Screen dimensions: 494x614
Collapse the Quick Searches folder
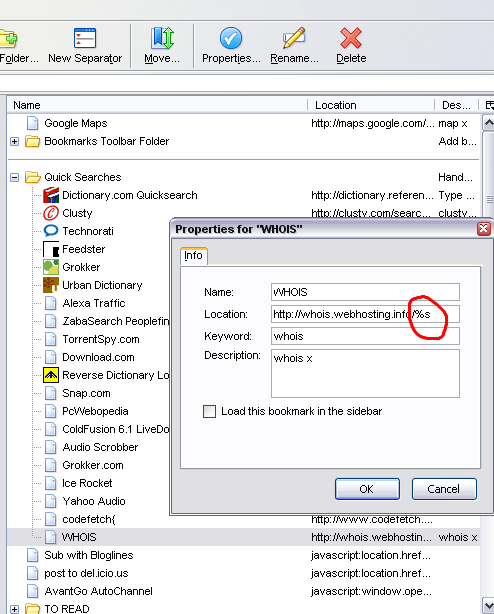(x=14, y=177)
